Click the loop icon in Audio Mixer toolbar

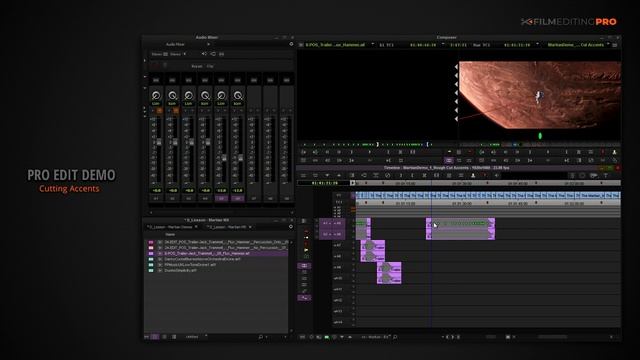213,54
